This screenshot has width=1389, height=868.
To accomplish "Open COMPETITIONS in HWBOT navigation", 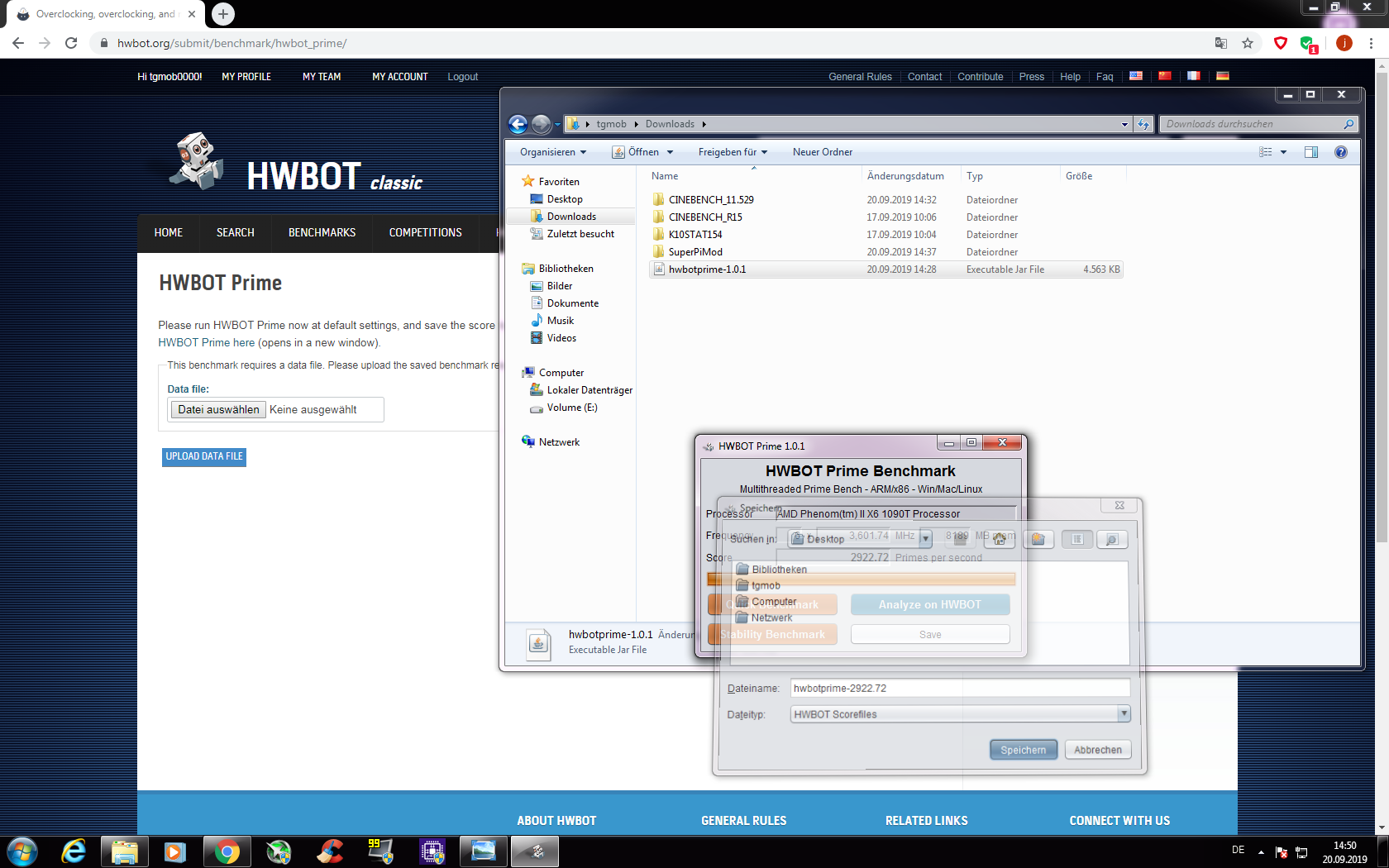I will pyautogui.click(x=425, y=233).
